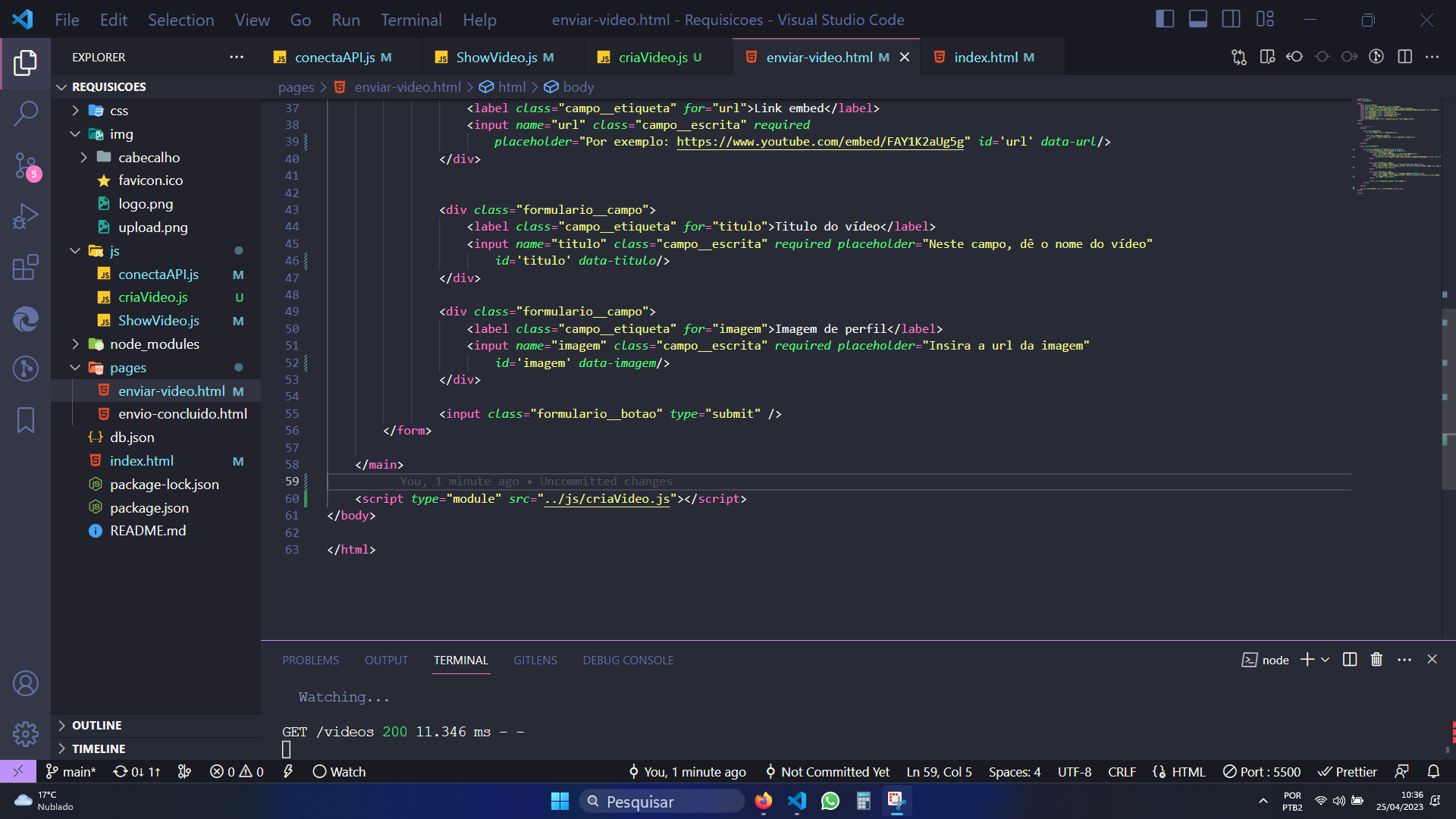Toggle secondary side bar visibility
1456x819 pixels.
tap(1232, 19)
